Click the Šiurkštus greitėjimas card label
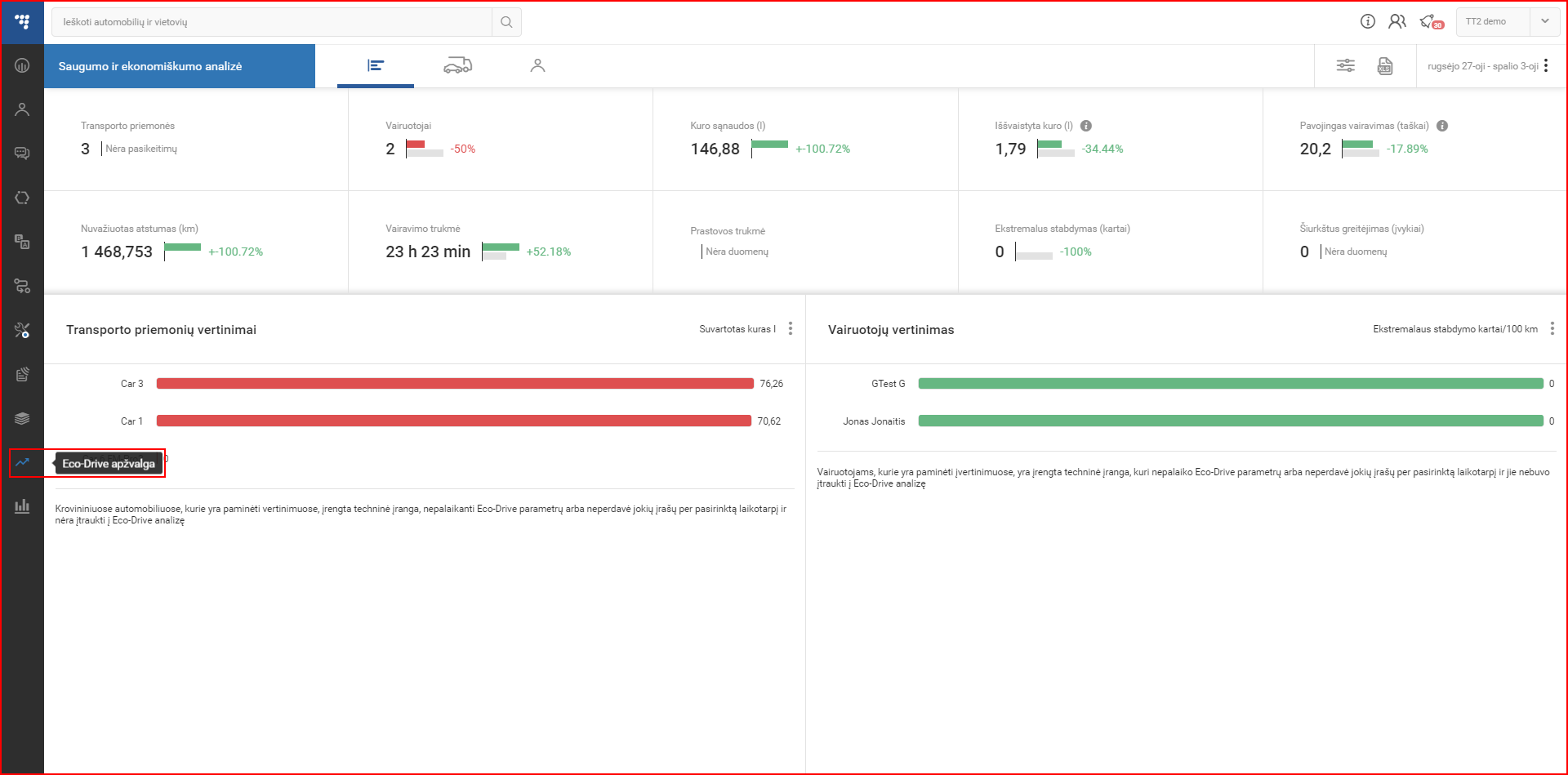The image size is (1568, 775). pyautogui.click(x=1361, y=229)
